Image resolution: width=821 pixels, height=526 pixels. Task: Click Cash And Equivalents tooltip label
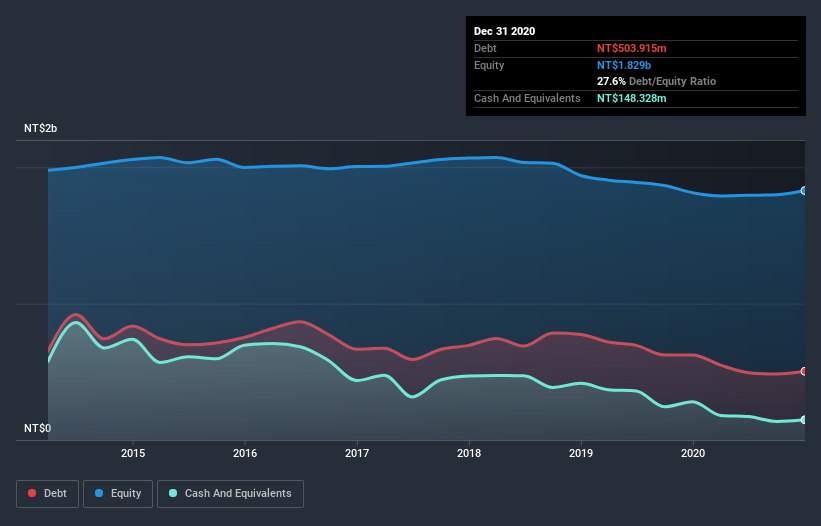tap(527, 98)
